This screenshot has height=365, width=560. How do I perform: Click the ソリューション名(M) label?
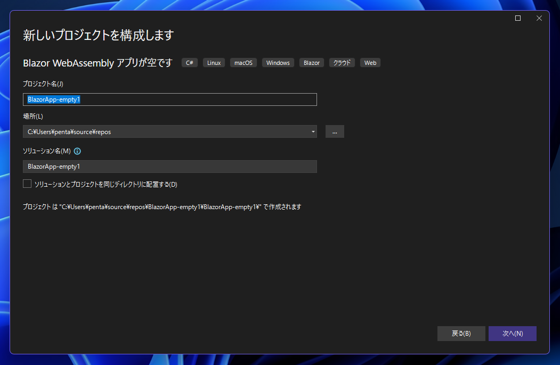click(x=47, y=151)
